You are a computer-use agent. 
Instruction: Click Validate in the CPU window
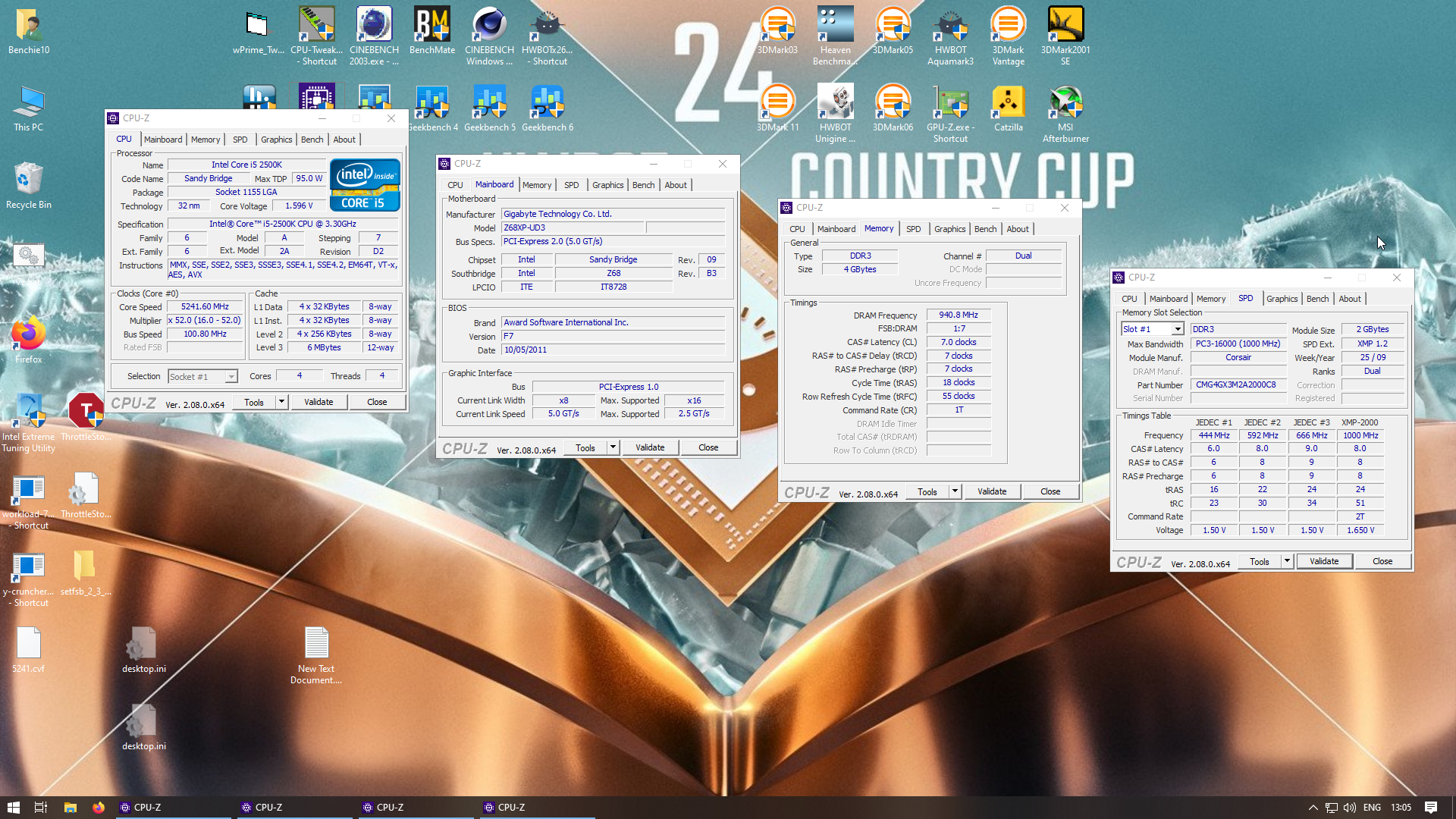pyautogui.click(x=318, y=402)
